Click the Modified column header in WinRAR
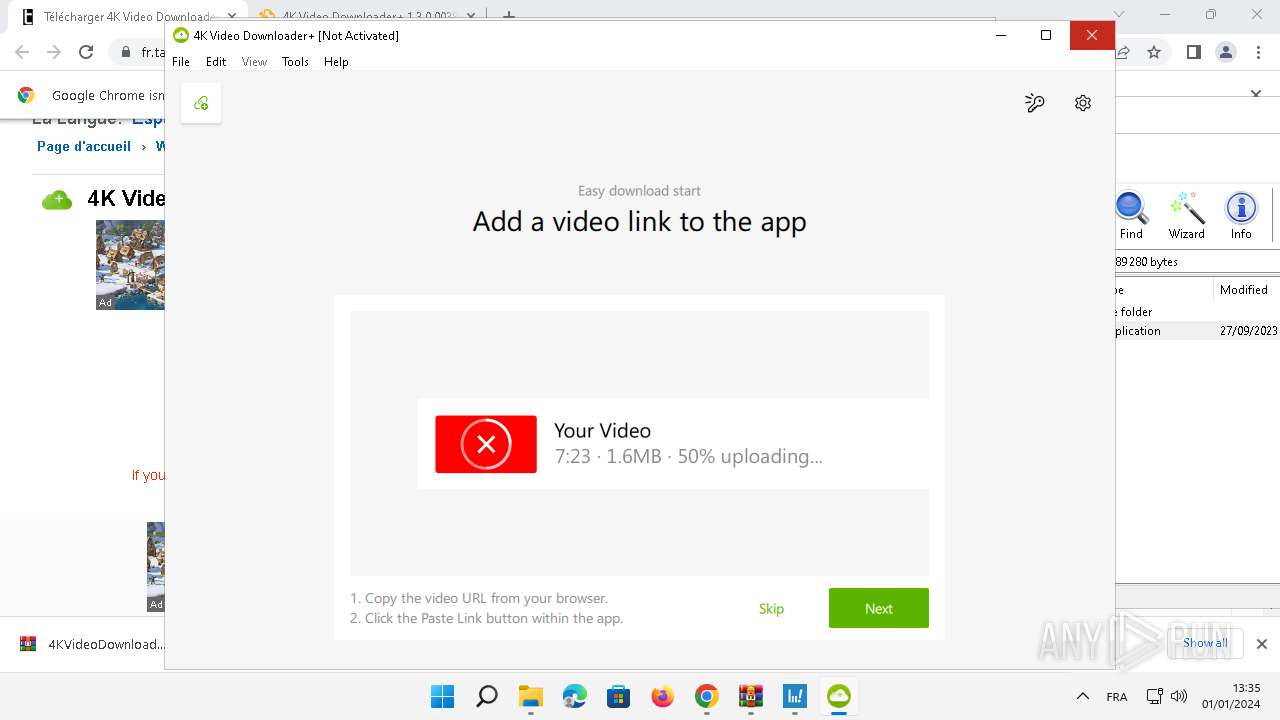1280x720 pixels. click(1244, 290)
